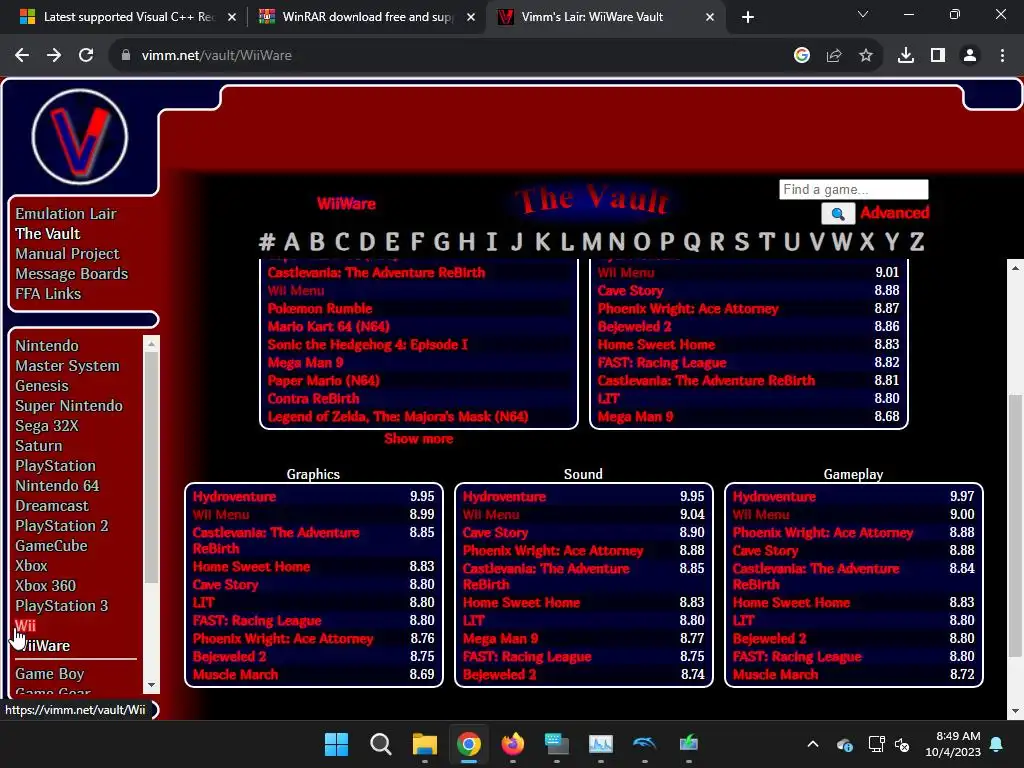The height and width of the screenshot is (768, 1024).
Task: Open Cave Story in Sound list
Action: pyautogui.click(x=496, y=532)
